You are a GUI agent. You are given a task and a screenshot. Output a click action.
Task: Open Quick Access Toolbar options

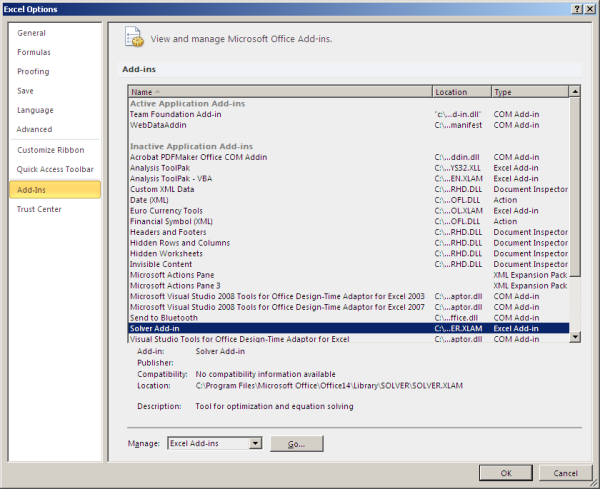(x=55, y=169)
